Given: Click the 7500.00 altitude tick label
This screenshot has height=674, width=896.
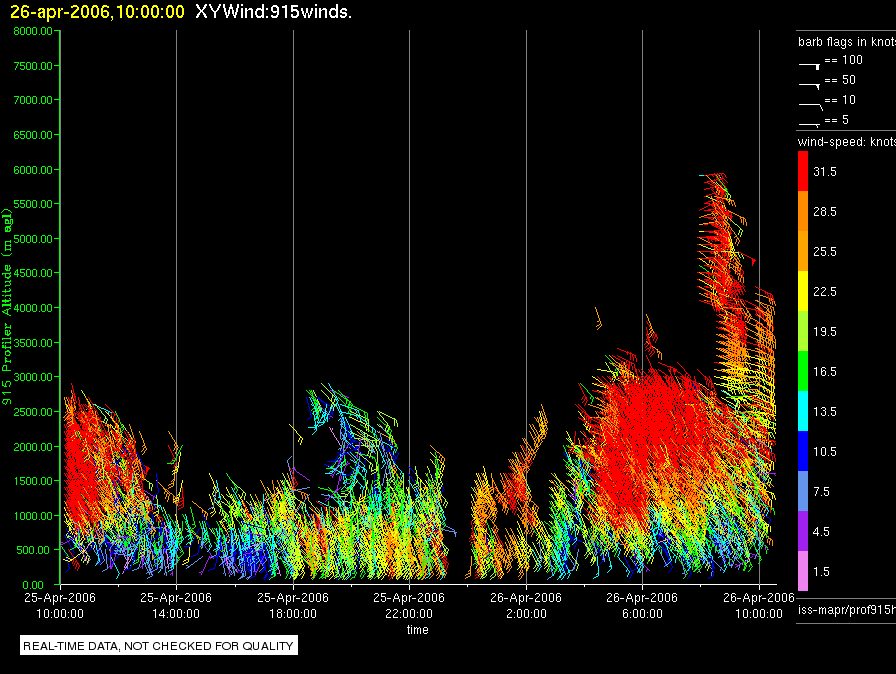Looking at the screenshot, I should point(33,66).
